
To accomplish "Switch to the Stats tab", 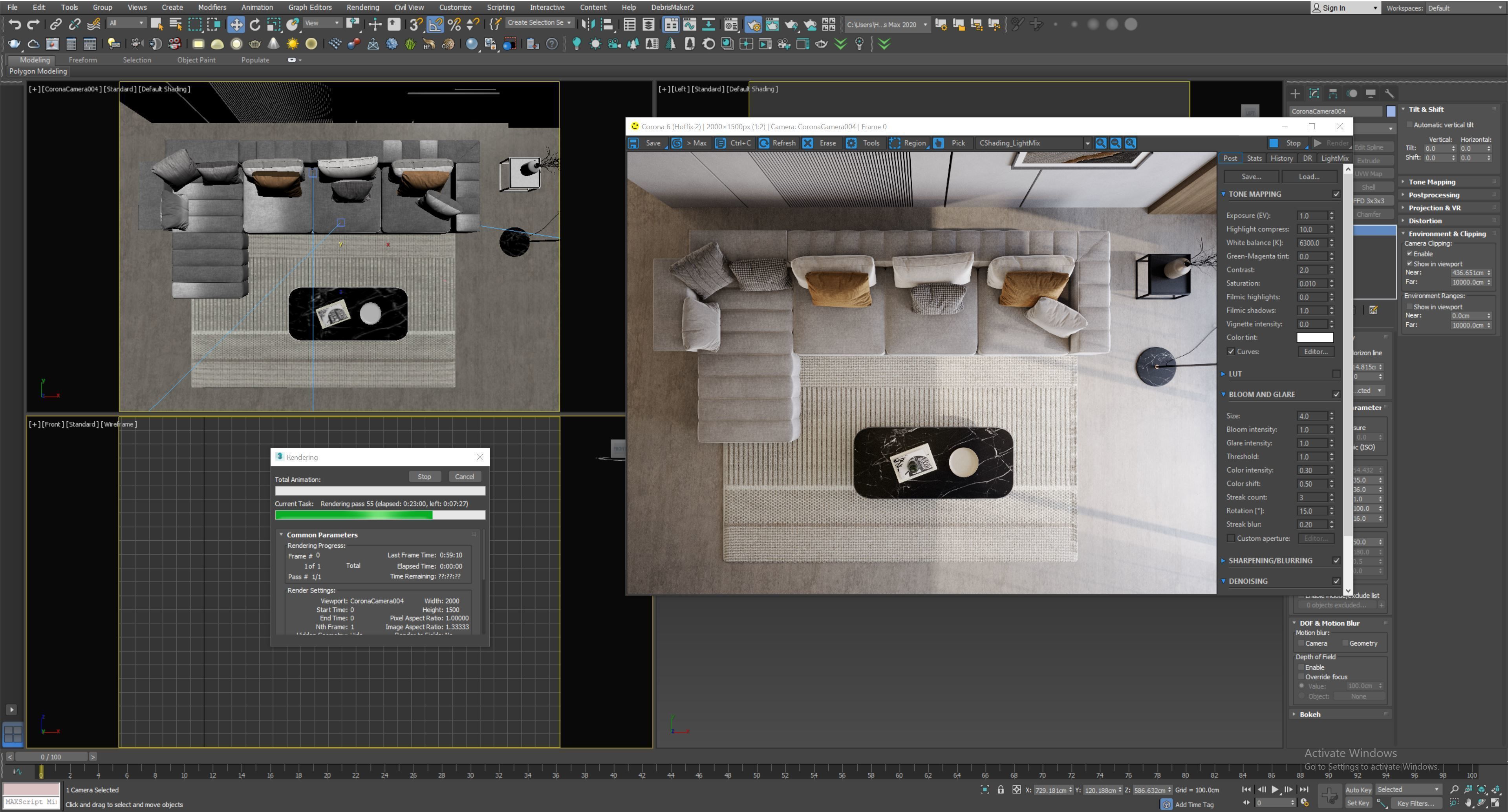I will 1254,159.
